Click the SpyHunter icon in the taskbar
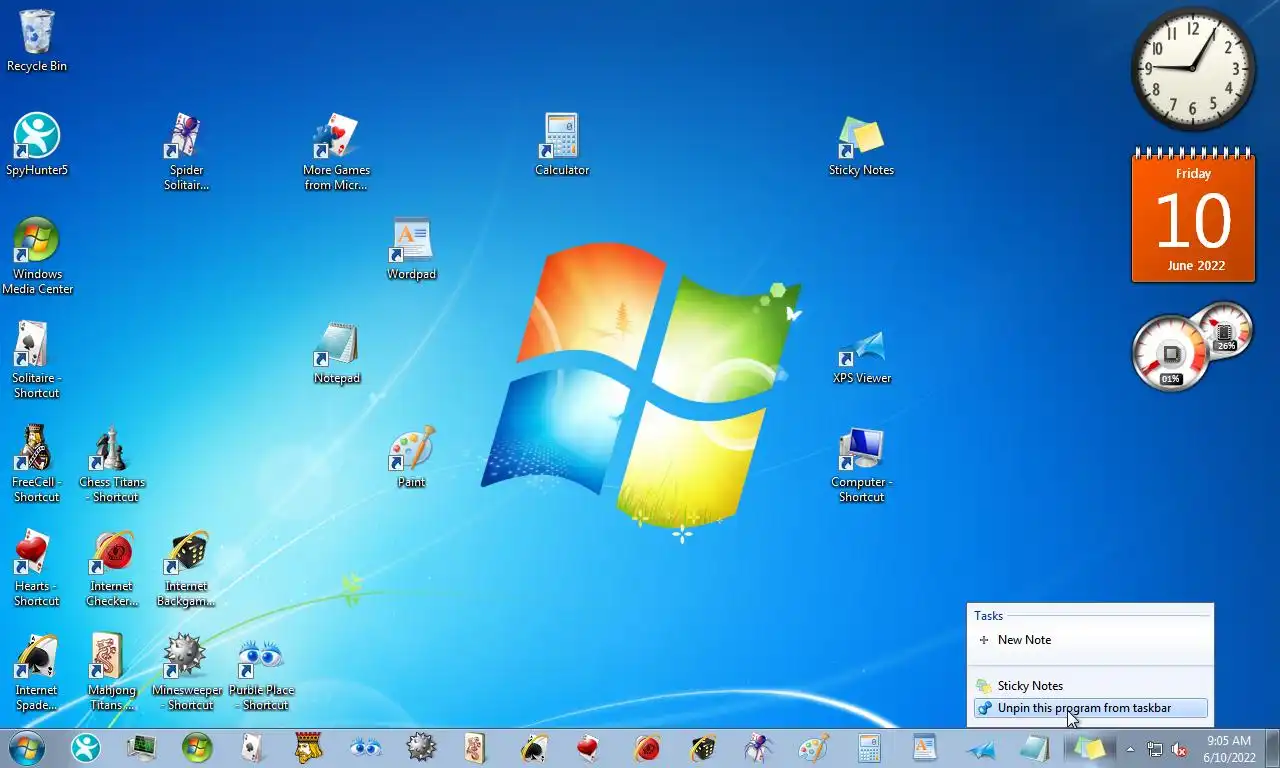This screenshot has height=768, width=1280. tap(86, 747)
